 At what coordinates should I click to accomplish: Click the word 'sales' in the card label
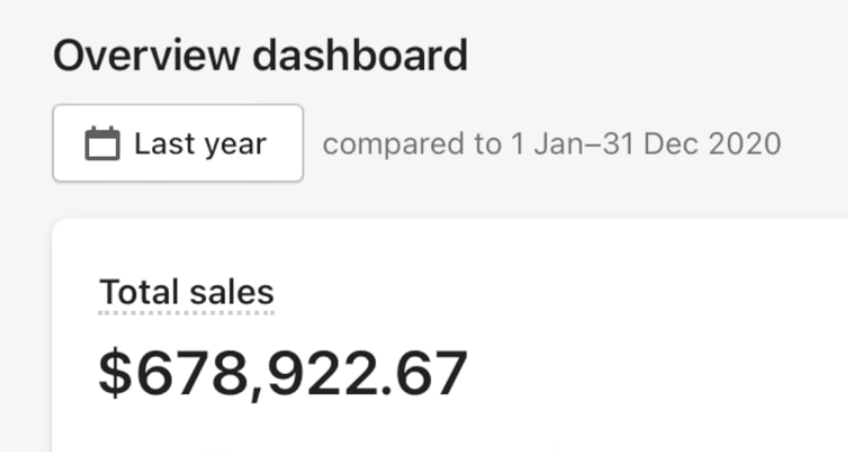point(230,293)
